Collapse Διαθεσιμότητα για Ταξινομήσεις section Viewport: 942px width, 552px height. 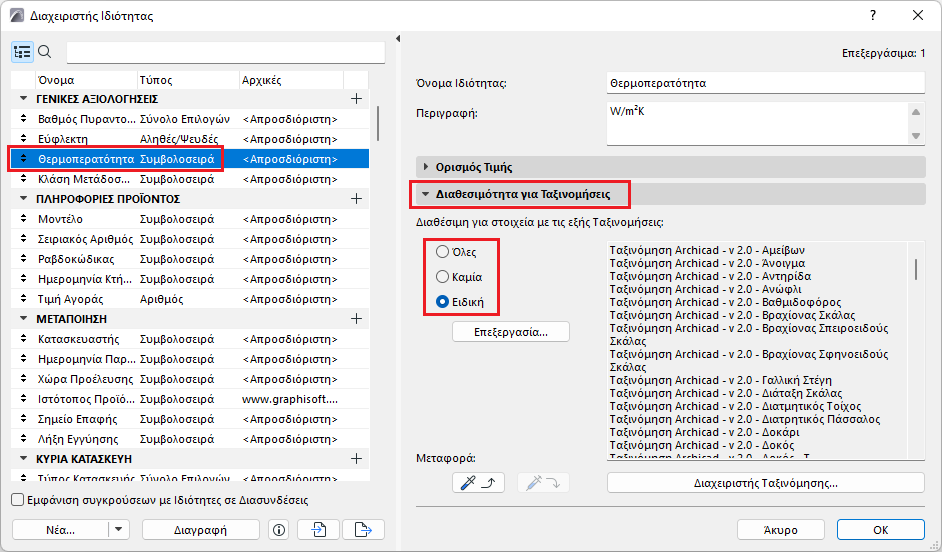(x=426, y=194)
